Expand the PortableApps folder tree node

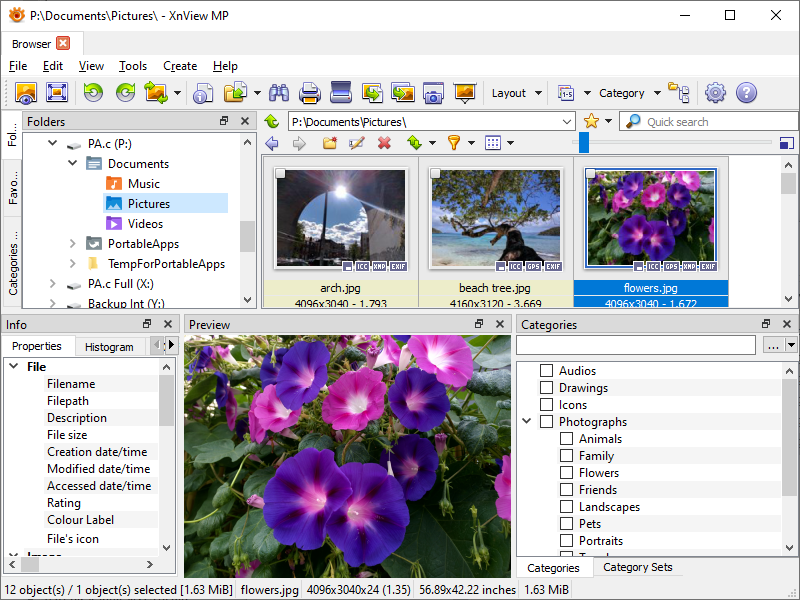73,244
